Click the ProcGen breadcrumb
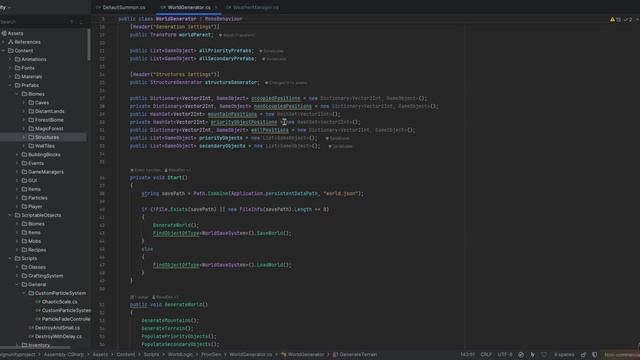The height and width of the screenshot is (360, 640). 211,355
